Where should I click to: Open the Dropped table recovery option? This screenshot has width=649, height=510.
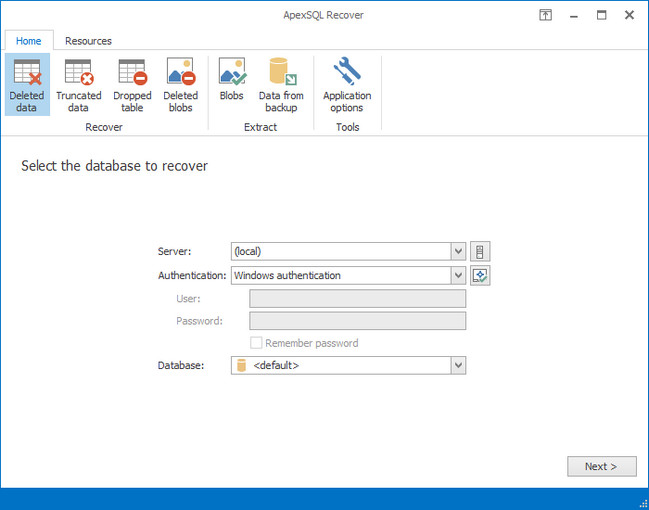pos(132,85)
